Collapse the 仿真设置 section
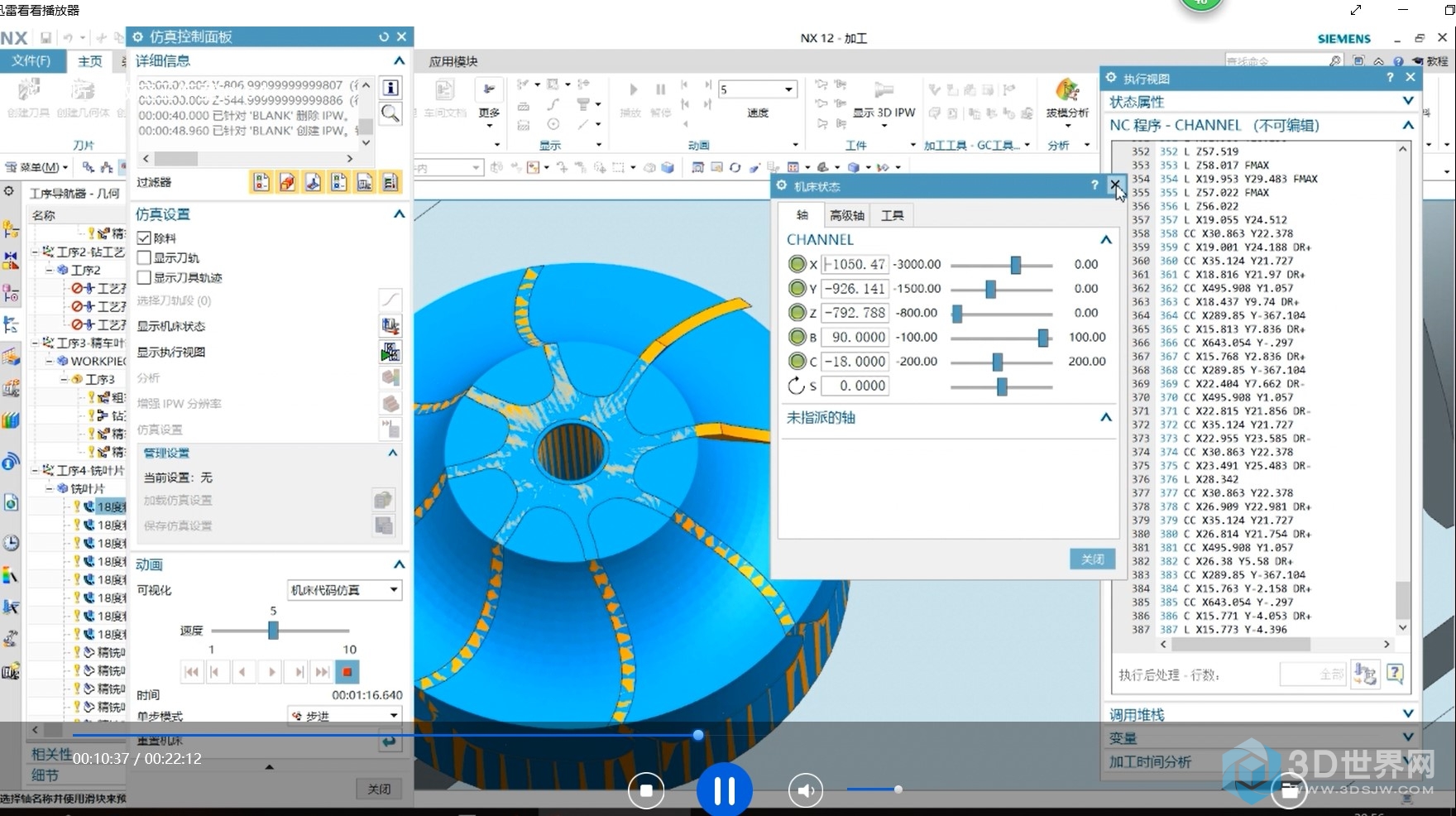This screenshot has width=1456, height=816. tap(399, 214)
